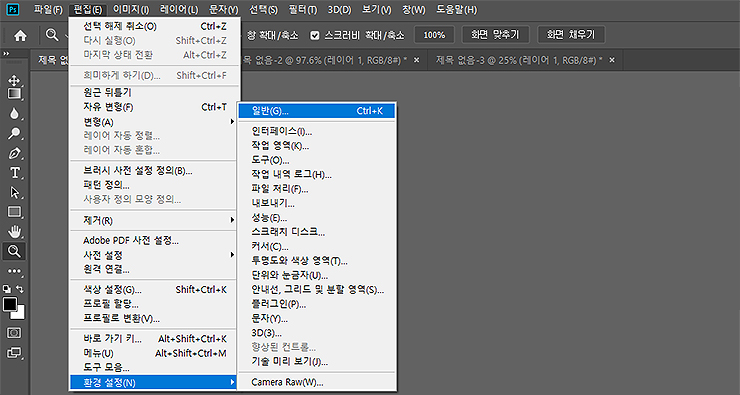Open the 문자(Y) menu
Viewport: 740px width, 395px height.
click(x=224, y=9)
